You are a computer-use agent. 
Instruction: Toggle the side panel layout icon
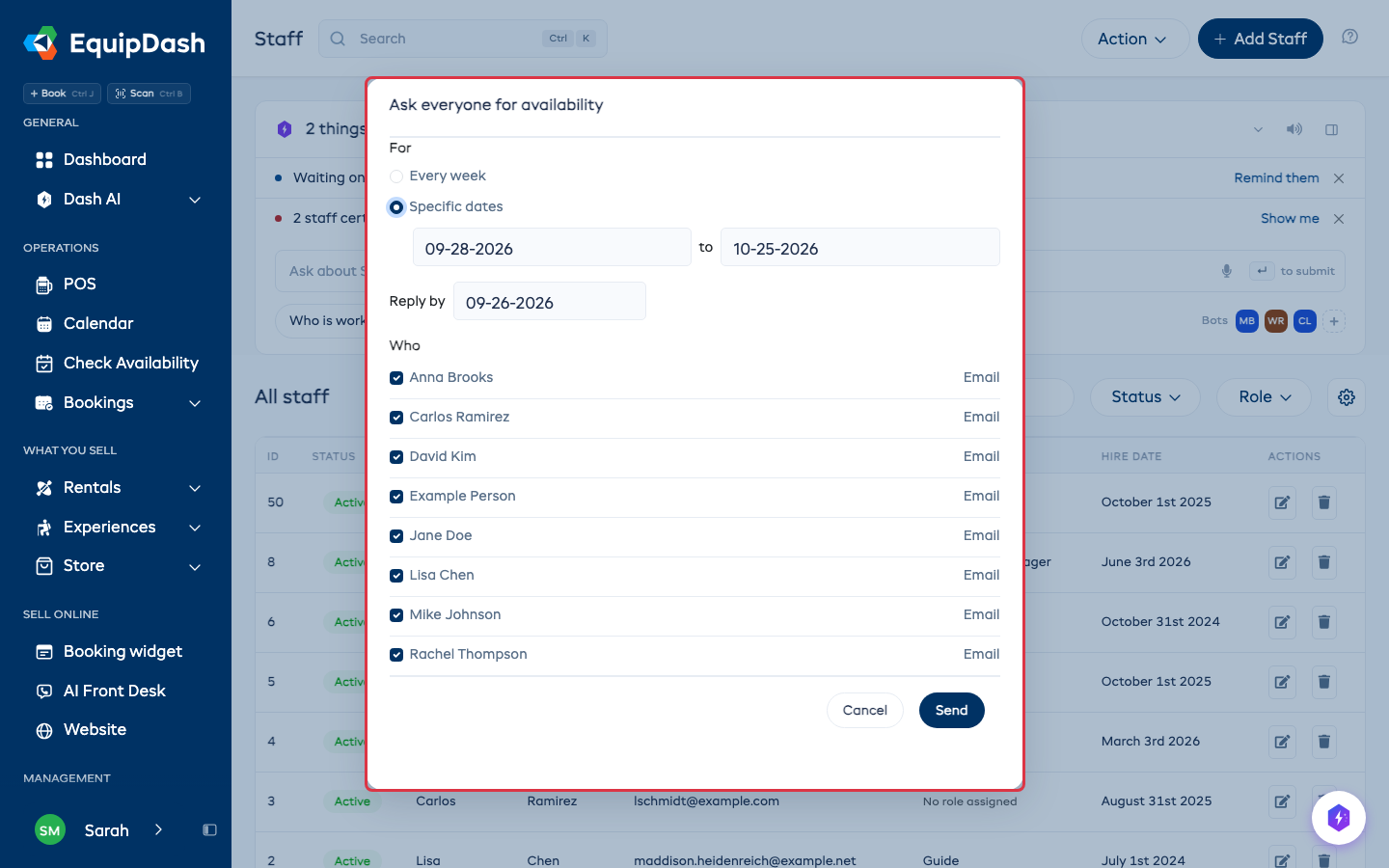click(x=1332, y=129)
